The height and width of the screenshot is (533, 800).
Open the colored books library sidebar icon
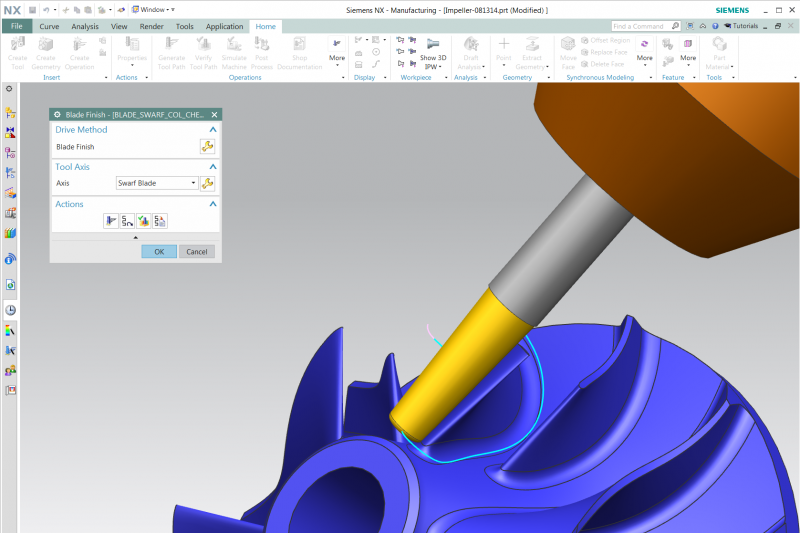10,233
